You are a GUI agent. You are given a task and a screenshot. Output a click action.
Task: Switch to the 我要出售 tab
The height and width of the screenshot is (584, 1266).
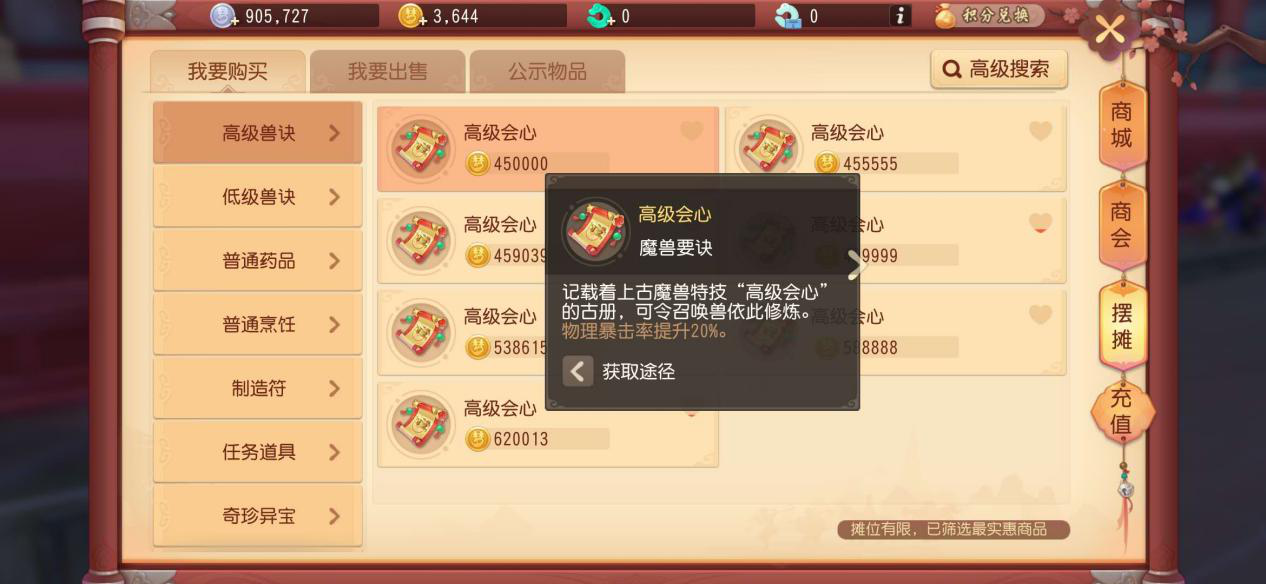pyautogui.click(x=388, y=72)
